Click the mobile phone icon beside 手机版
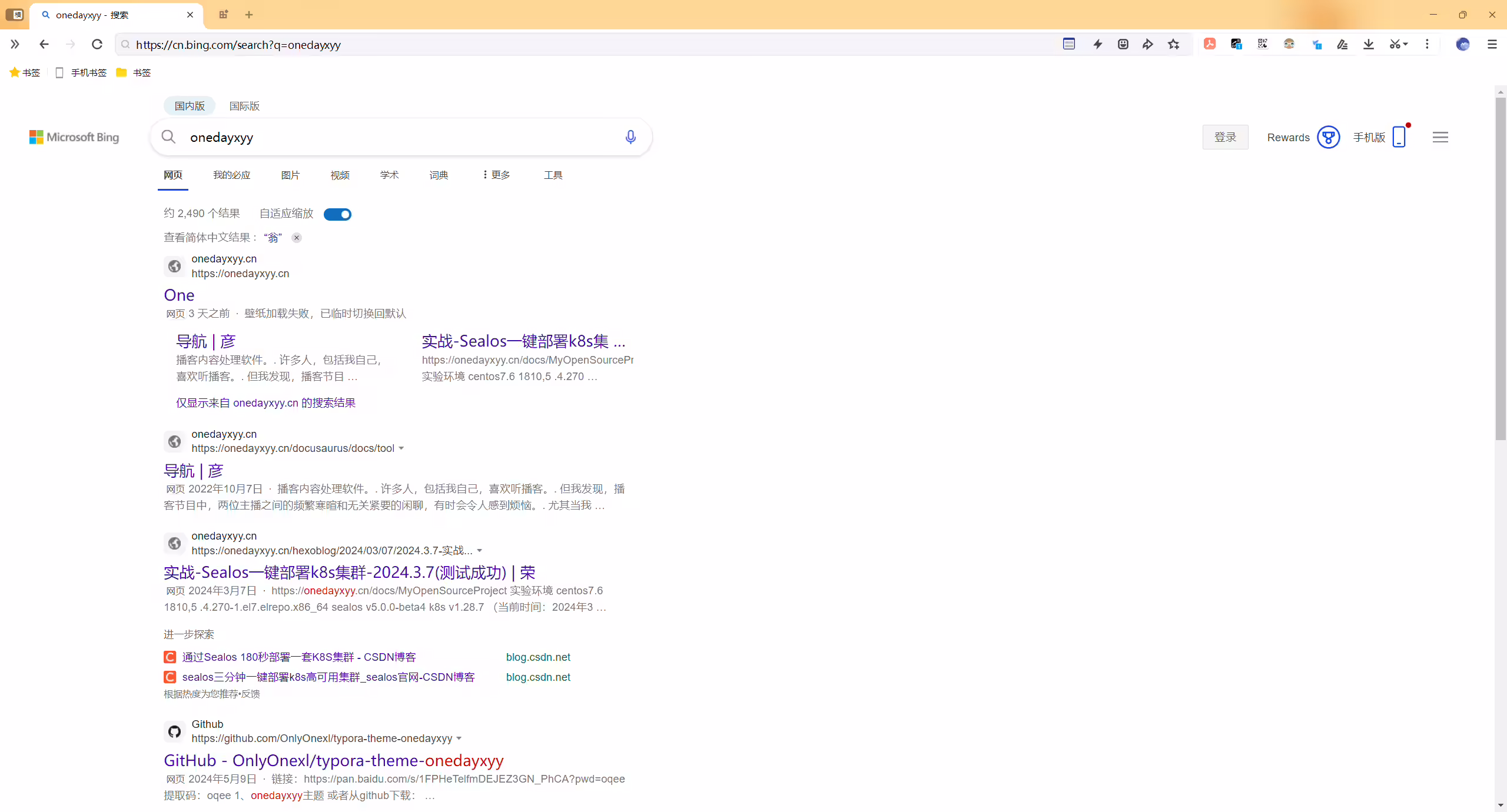Screen dimensions: 1507x812 1399,137
